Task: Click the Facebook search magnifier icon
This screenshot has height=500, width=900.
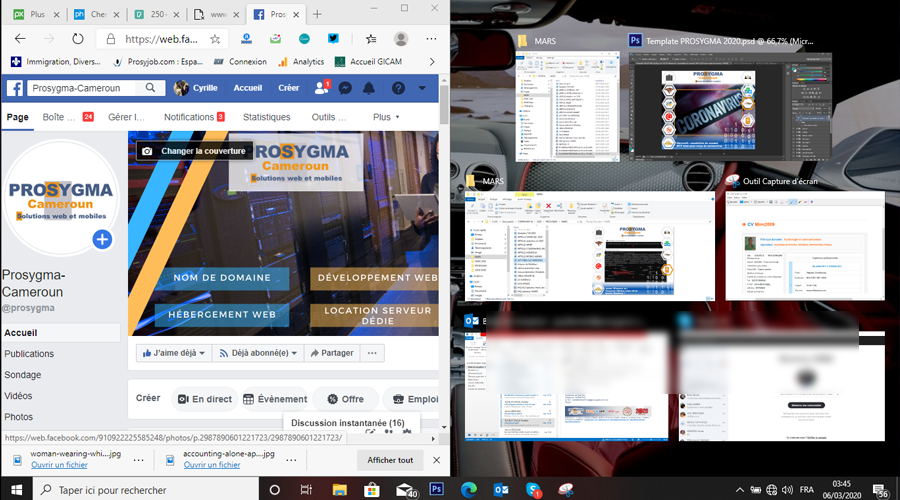Action: tap(150, 88)
